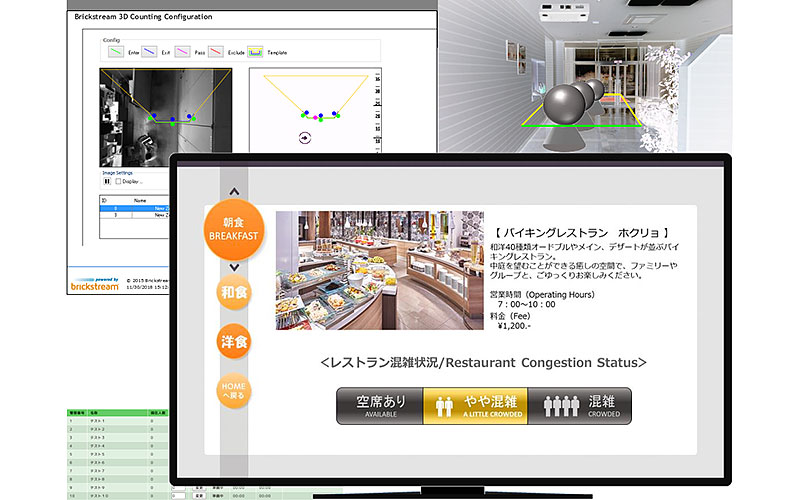The height and width of the screenshot is (500, 800).
Task: Click the down chevron below the Breakfast button
Action: point(234,267)
